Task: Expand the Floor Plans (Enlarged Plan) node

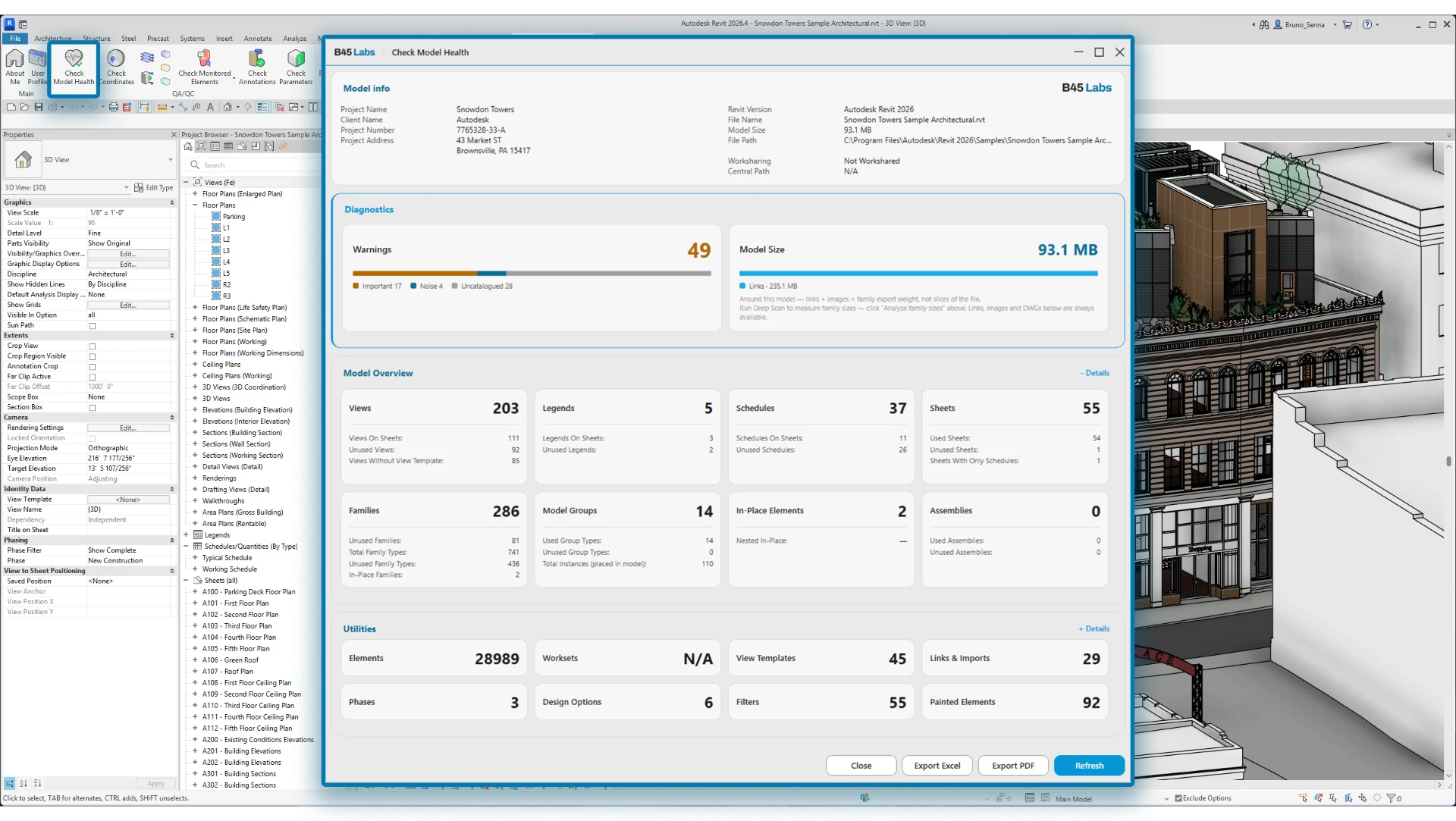Action: click(x=195, y=194)
